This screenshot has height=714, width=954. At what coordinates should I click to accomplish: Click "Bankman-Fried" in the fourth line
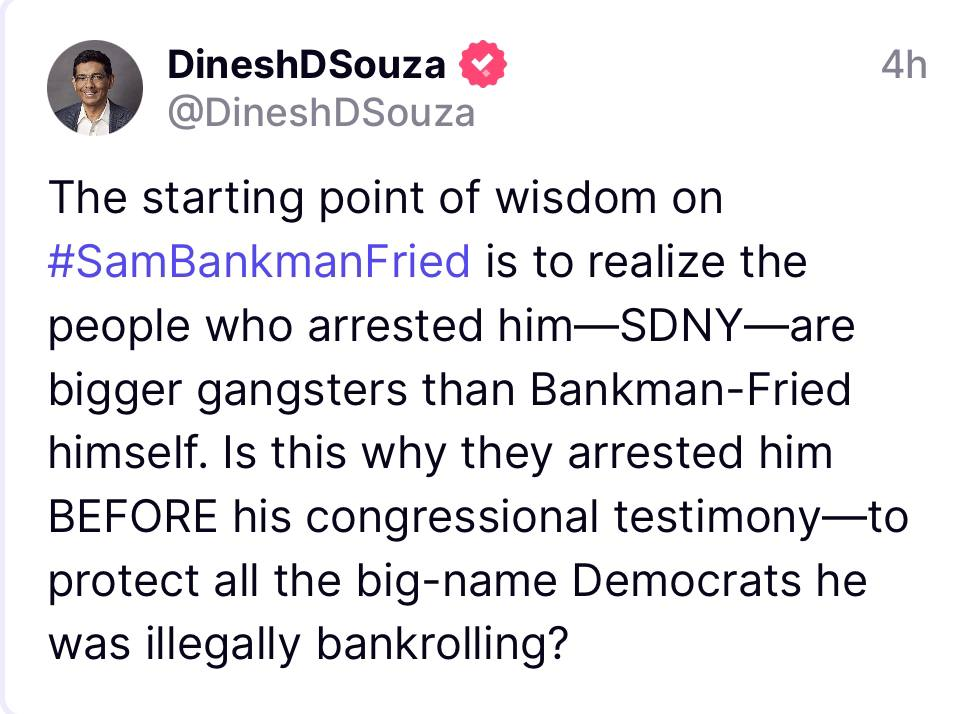[690, 390]
